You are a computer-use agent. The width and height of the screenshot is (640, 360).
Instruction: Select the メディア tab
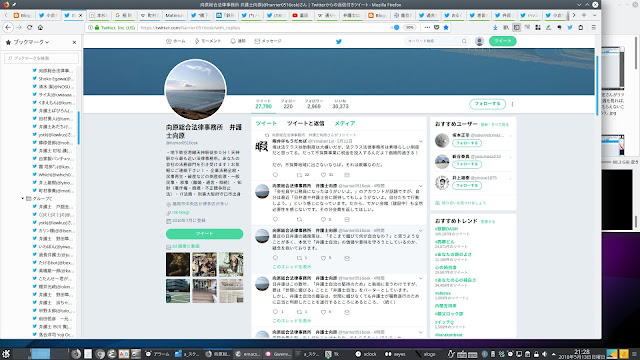click(x=345, y=123)
